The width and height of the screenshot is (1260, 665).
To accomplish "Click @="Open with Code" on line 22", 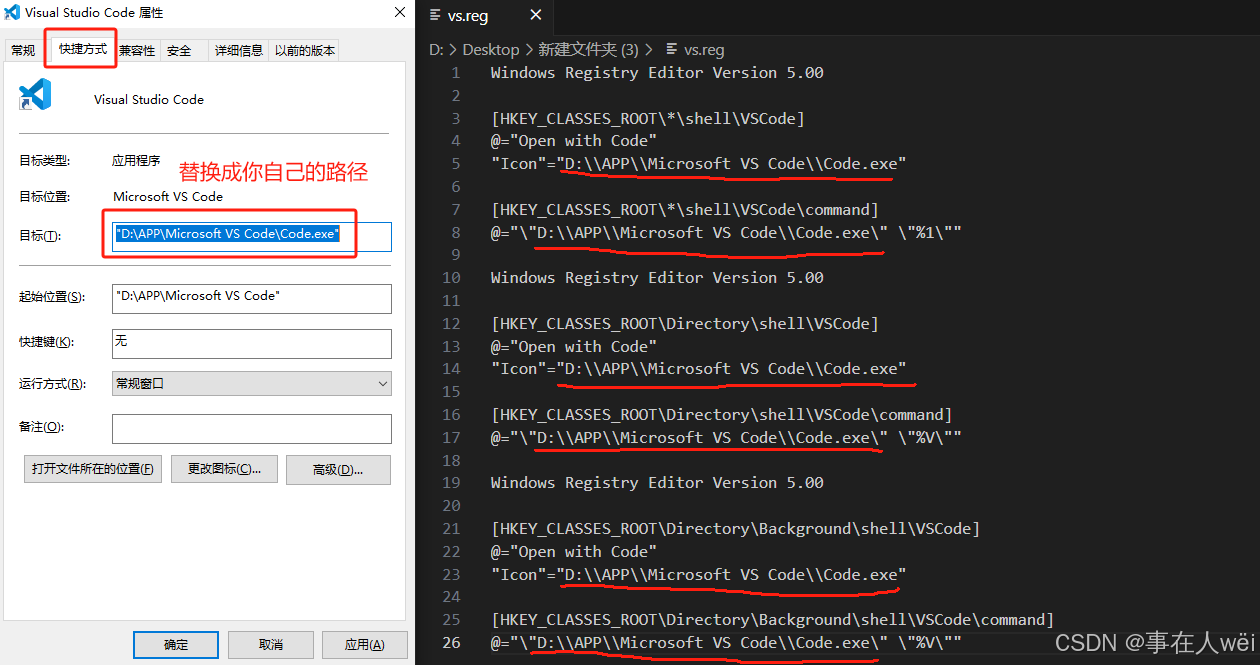I will [x=574, y=552].
